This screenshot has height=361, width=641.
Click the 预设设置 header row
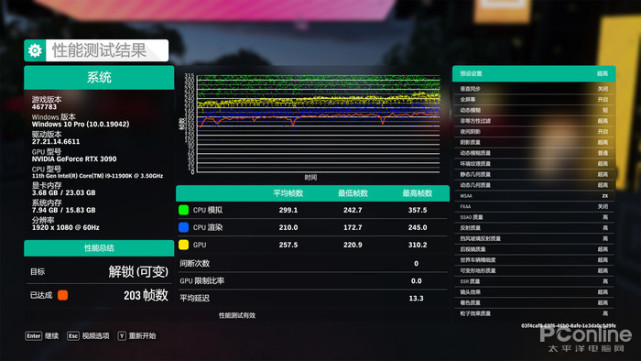pyautogui.click(x=533, y=74)
